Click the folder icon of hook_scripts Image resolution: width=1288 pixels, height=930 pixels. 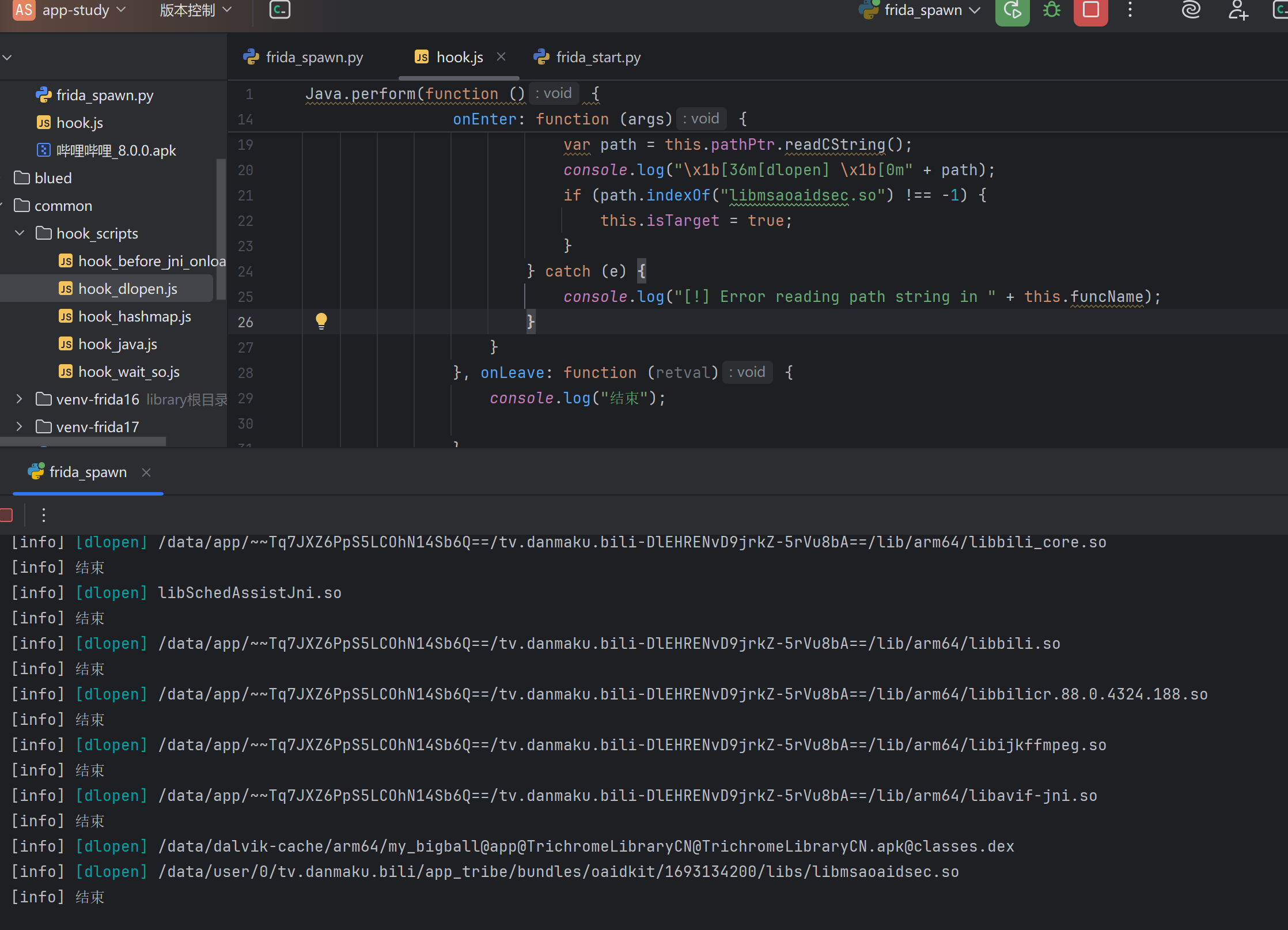coord(44,233)
